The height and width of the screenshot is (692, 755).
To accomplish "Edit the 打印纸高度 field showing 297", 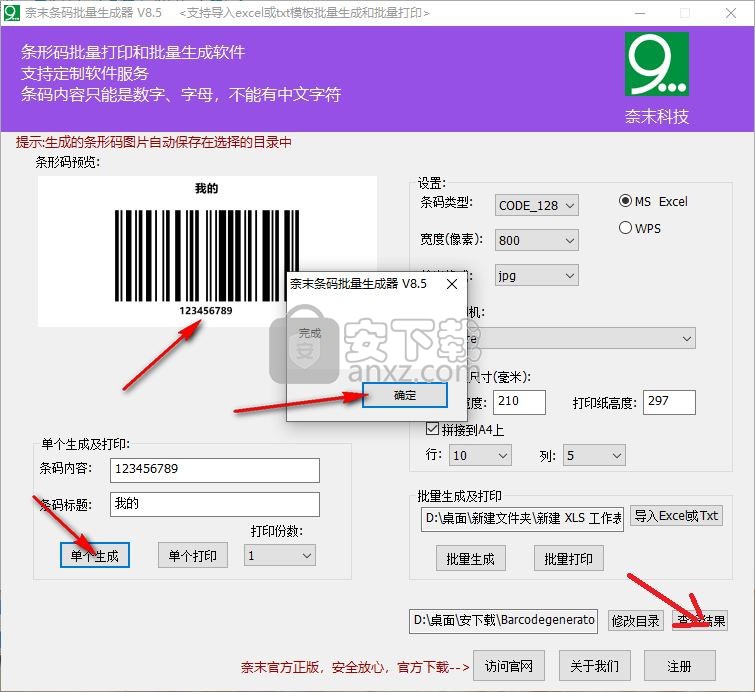I will tap(669, 402).
